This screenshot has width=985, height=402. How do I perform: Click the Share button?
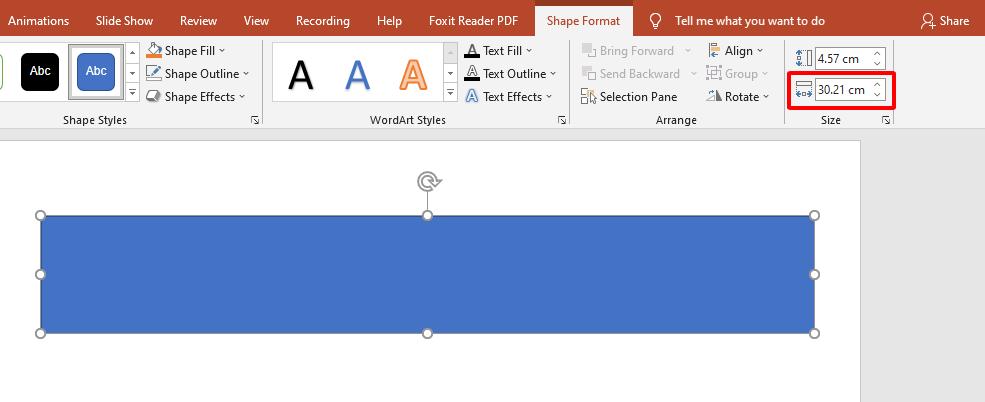pyautogui.click(x=945, y=21)
